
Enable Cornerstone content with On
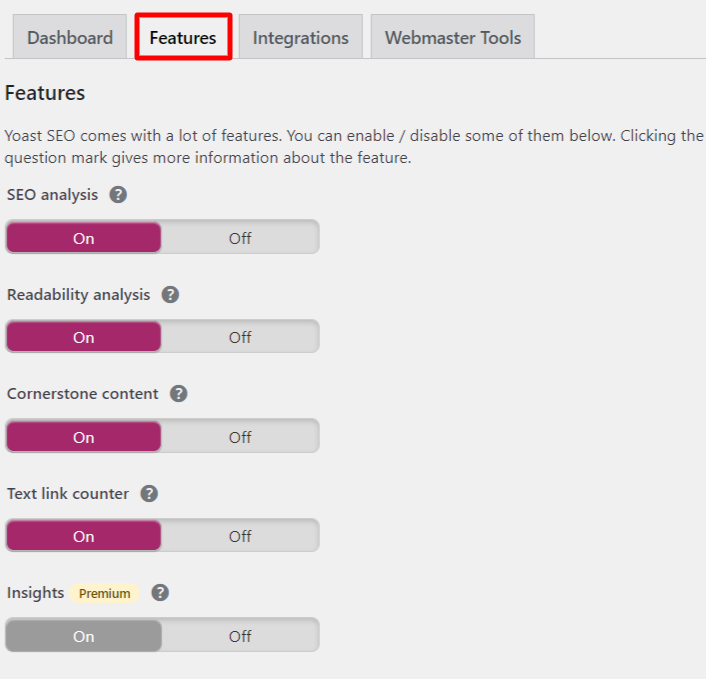point(84,437)
